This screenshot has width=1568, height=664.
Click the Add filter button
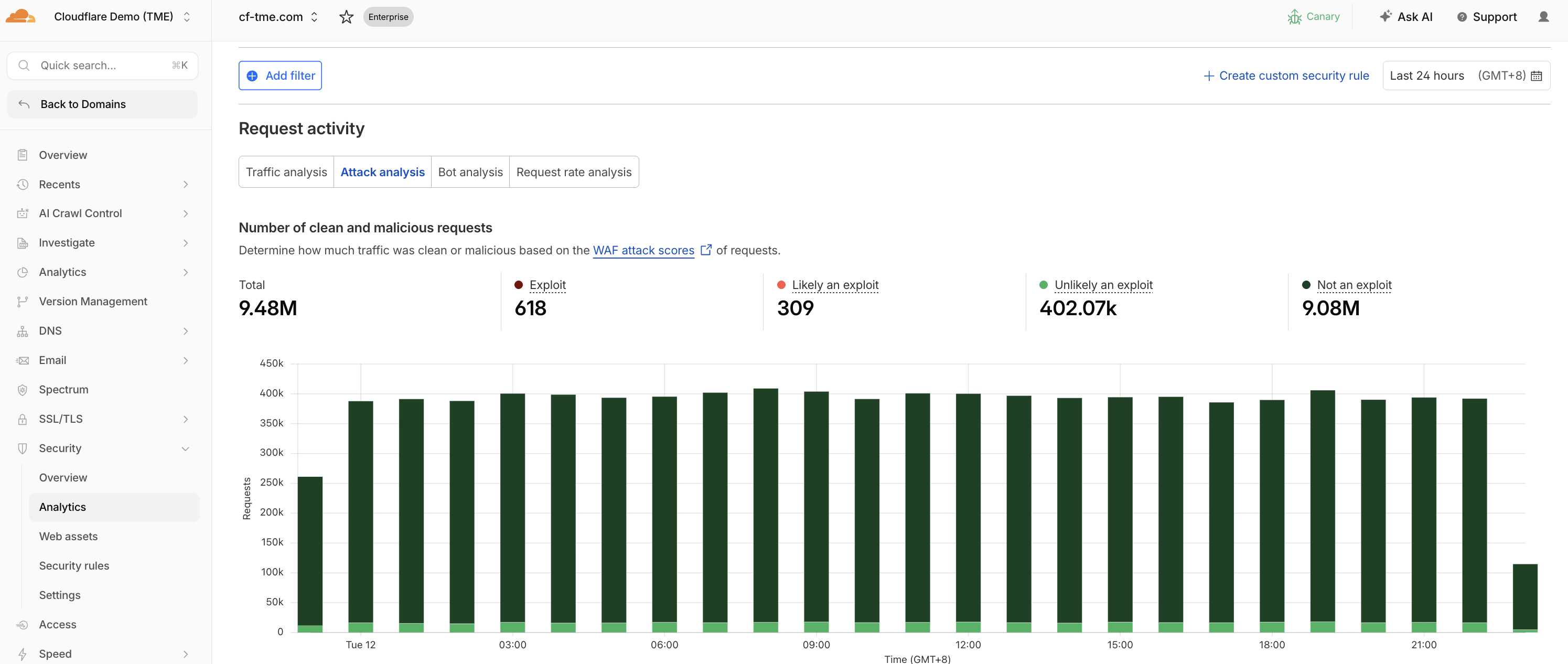(280, 76)
